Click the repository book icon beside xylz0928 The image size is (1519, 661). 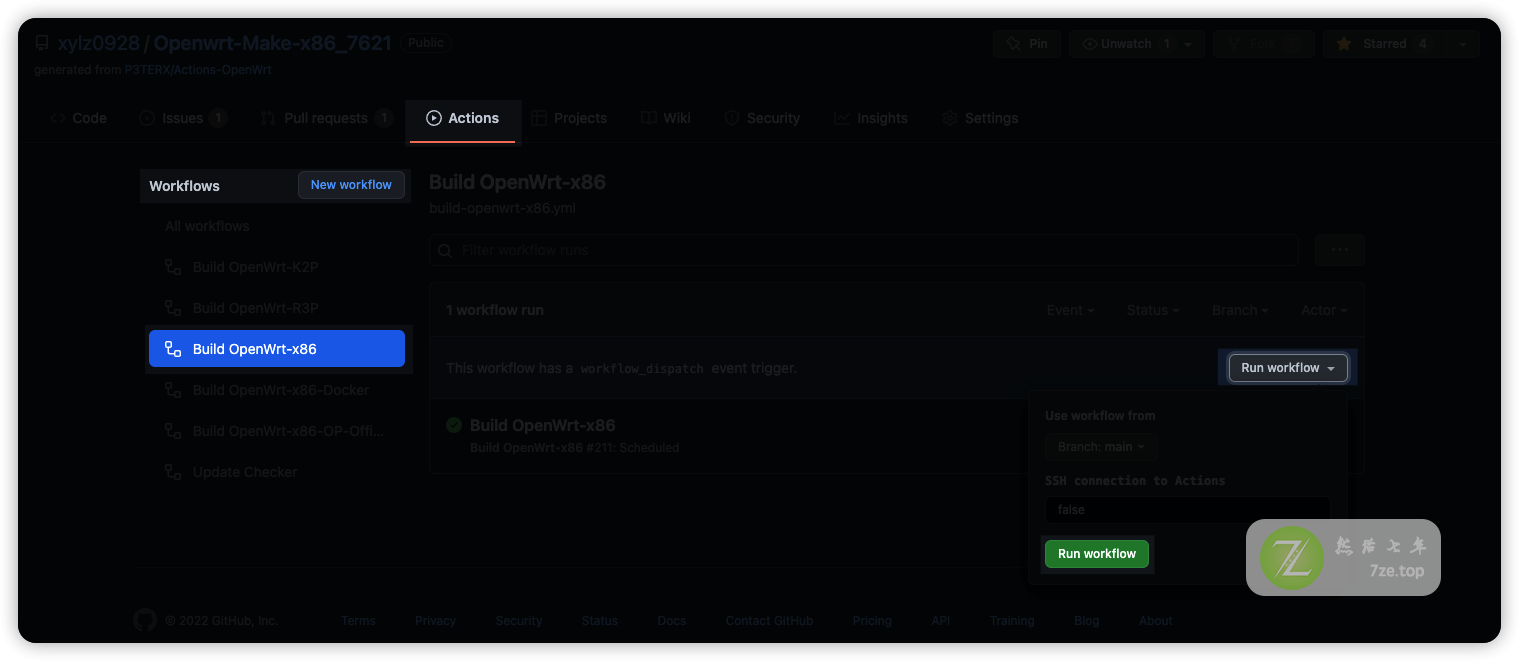click(x=40, y=42)
